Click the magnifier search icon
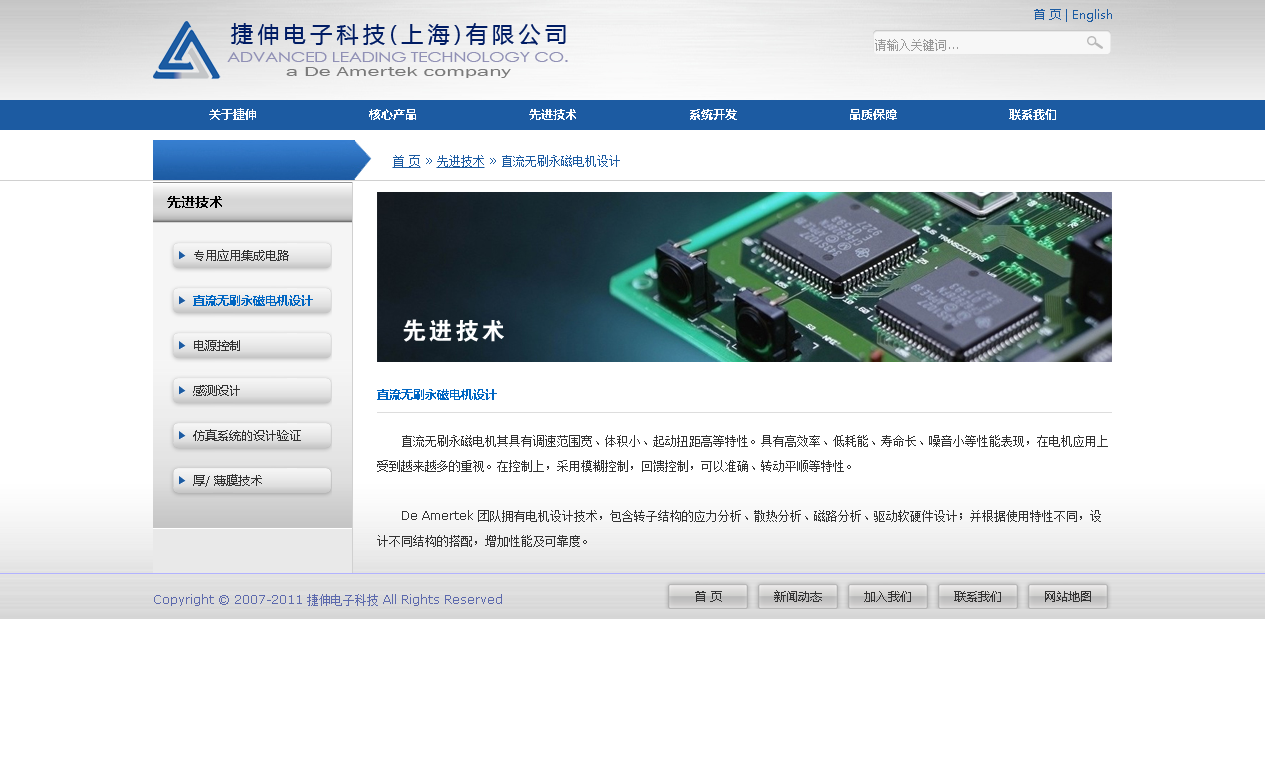This screenshot has width=1265, height=784. [x=1094, y=43]
